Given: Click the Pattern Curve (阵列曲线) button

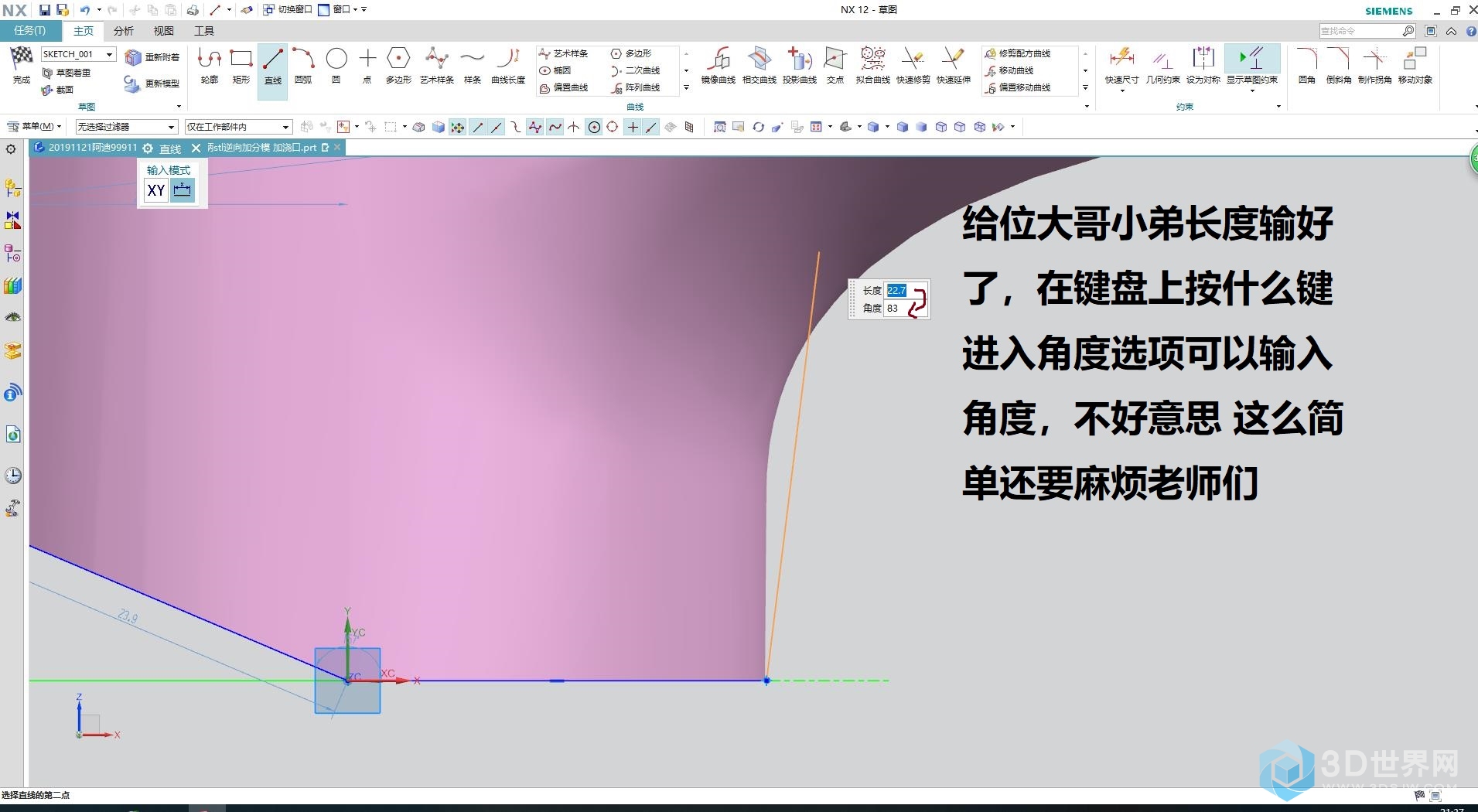Looking at the screenshot, I should pyautogui.click(x=636, y=87).
